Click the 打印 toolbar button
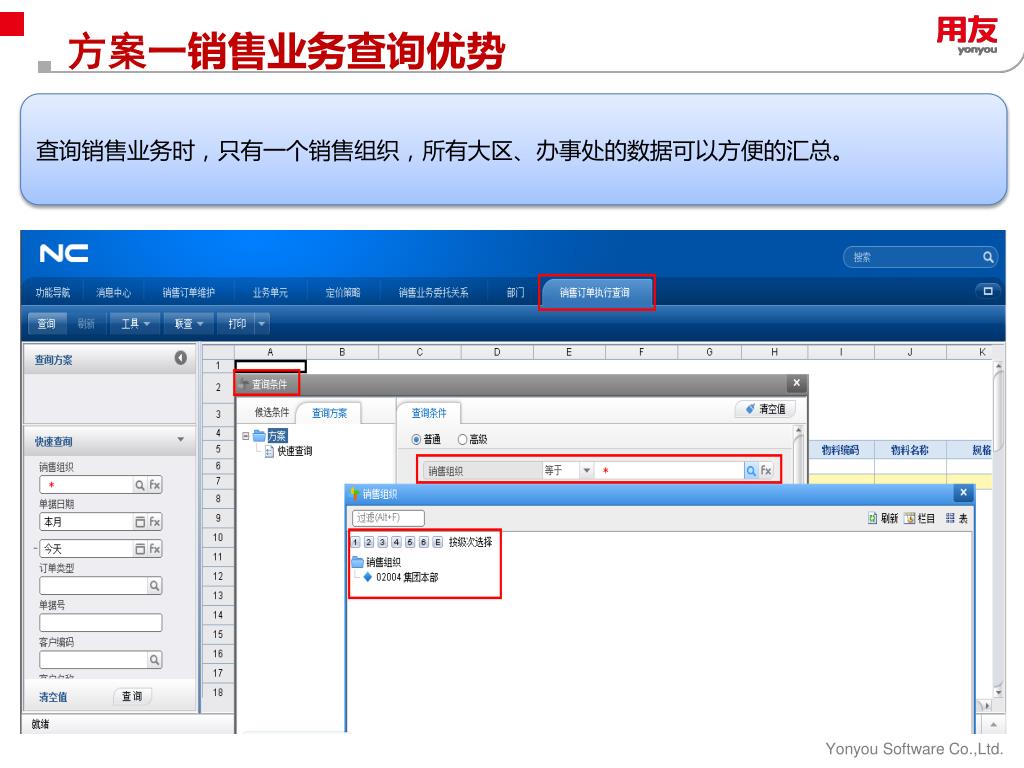This screenshot has height=768, width=1024. pos(237,323)
